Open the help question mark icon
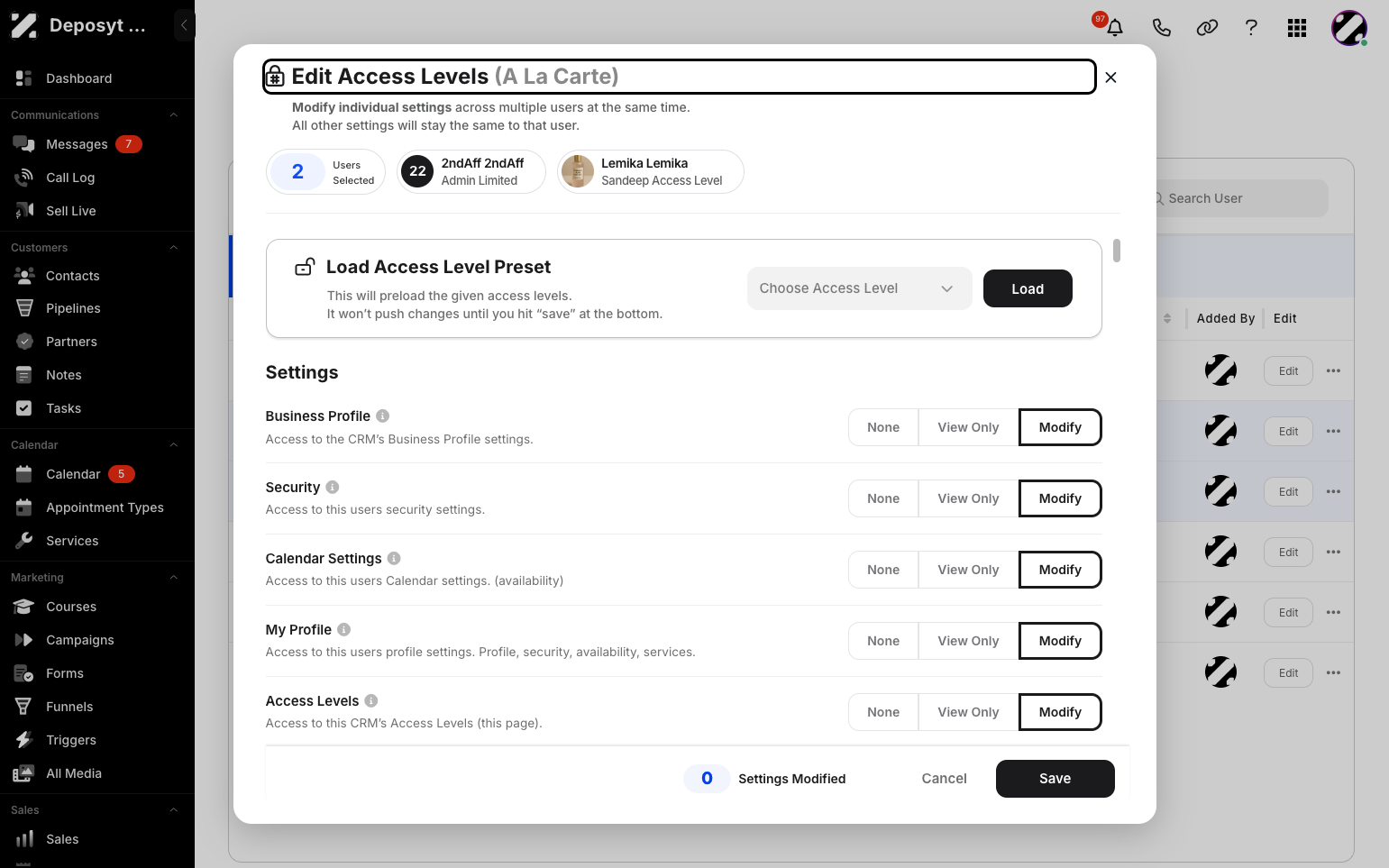This screenshot has height=868, width=1389. 1251,28
